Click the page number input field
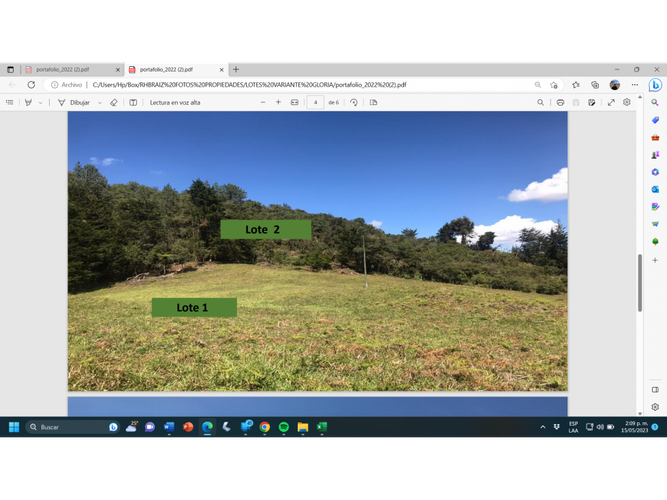 pyautogui.click(x=315, y=103)
